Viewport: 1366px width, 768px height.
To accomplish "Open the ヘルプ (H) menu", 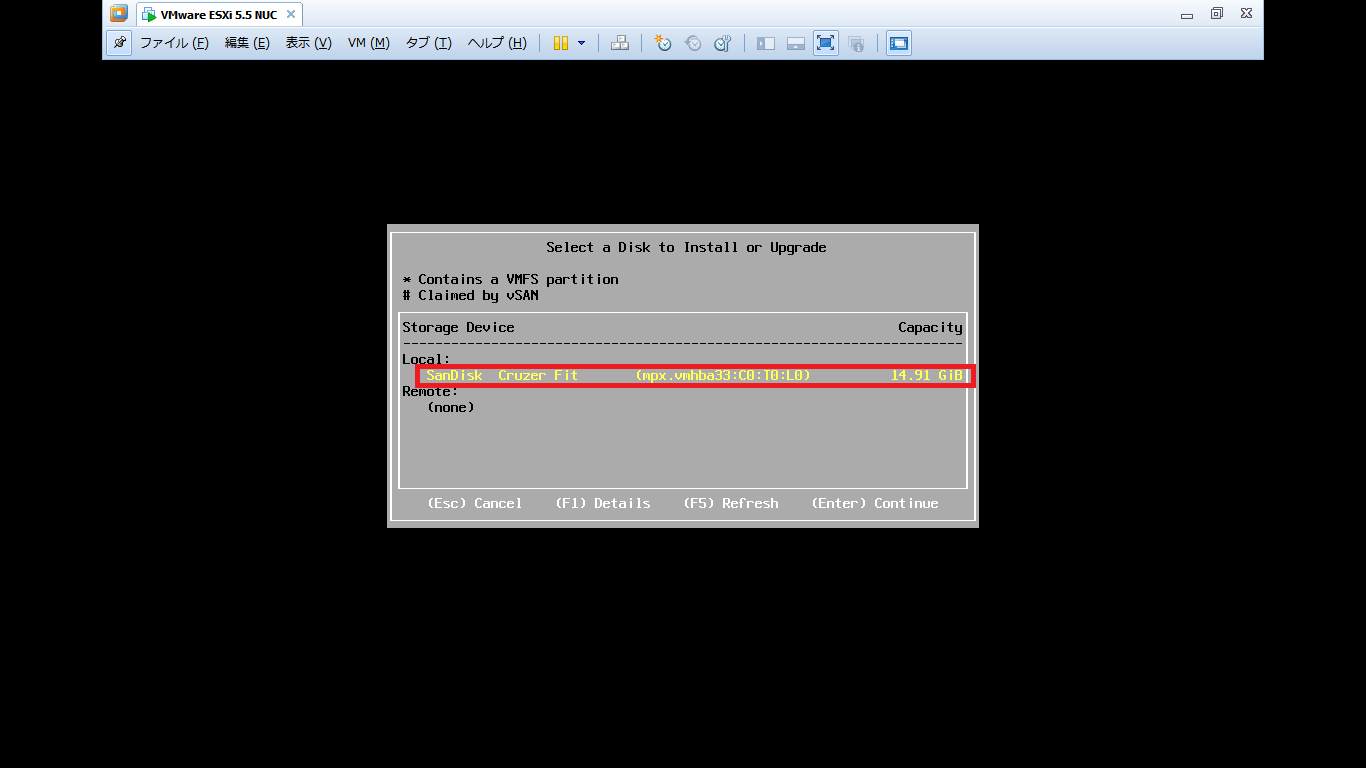I will [x=497, y=43].
